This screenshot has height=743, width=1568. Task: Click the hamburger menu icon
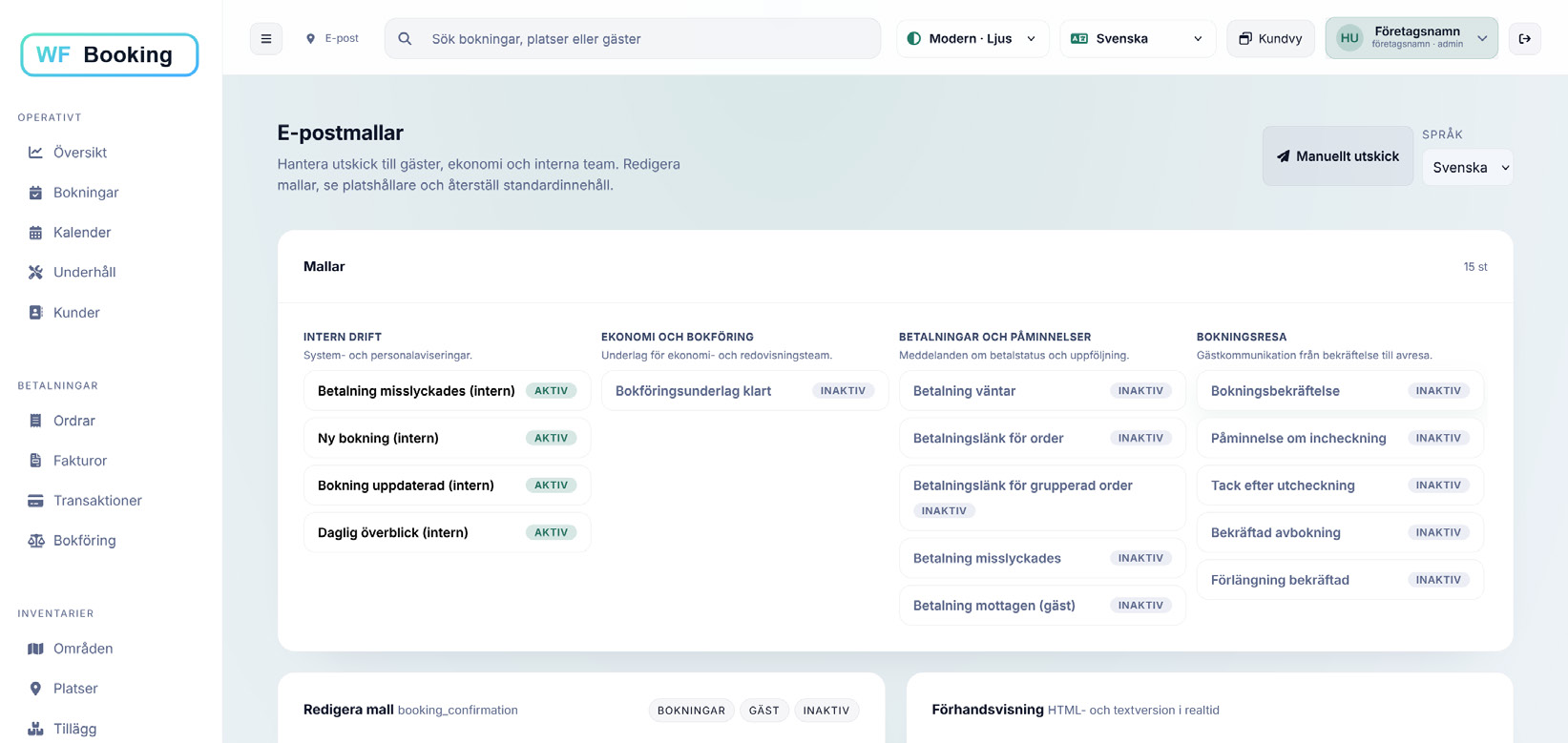point(266,39)
